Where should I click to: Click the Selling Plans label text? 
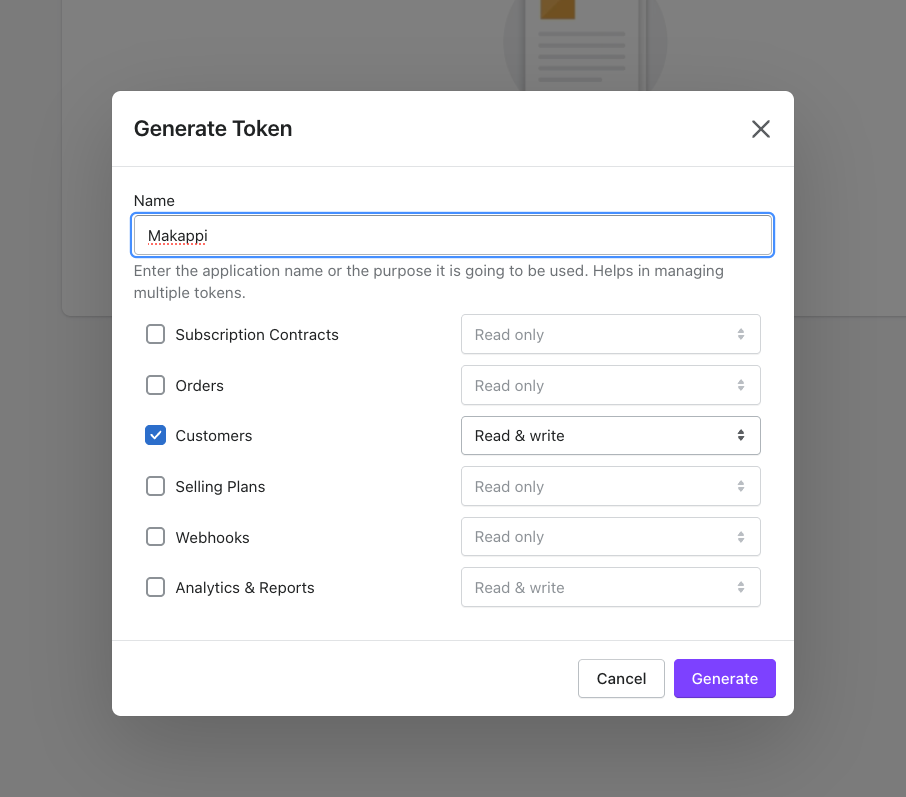(220, 487)
